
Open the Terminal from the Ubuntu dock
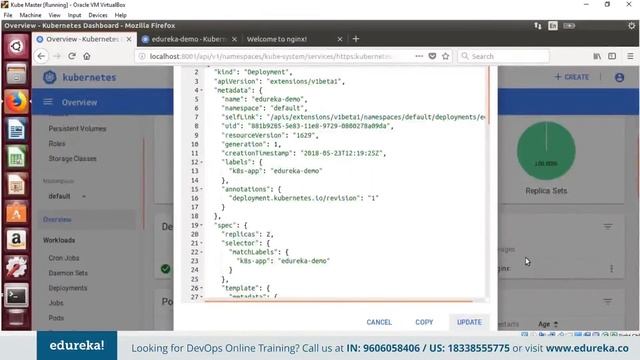click(x=16, y=295)
